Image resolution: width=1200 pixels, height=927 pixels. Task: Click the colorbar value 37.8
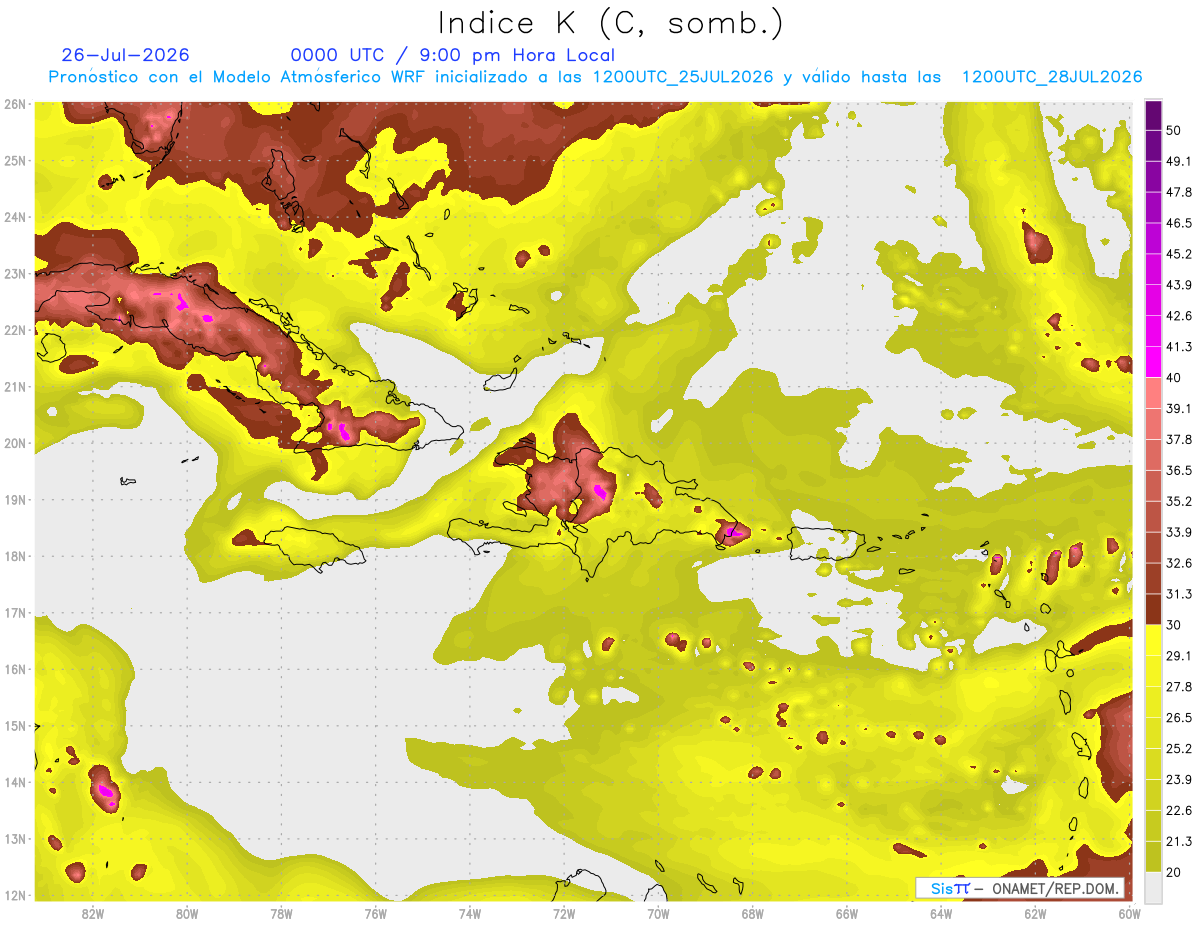(x=1179, y=440)
